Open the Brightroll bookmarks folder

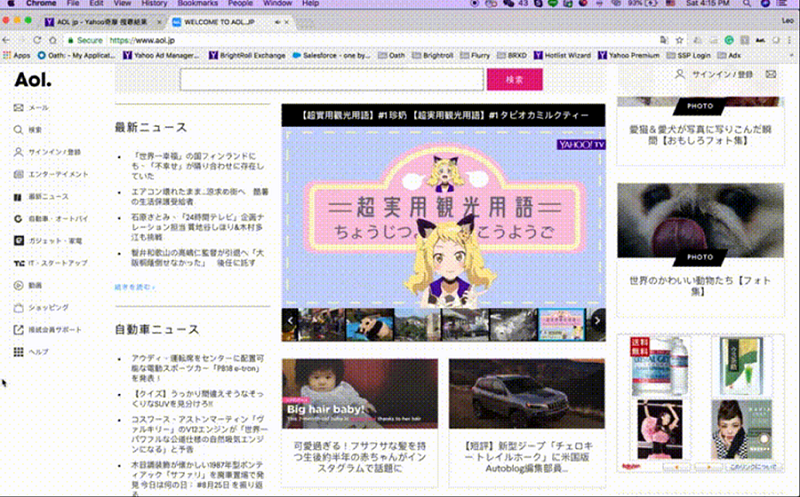433,55
